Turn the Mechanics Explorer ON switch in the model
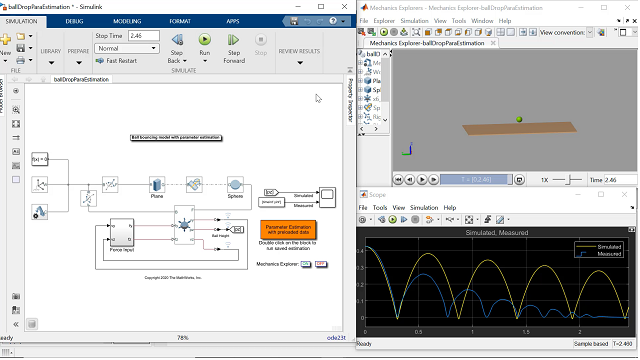Screen dimensions: 640x360 pyautogui.click(x=305, y=264)
